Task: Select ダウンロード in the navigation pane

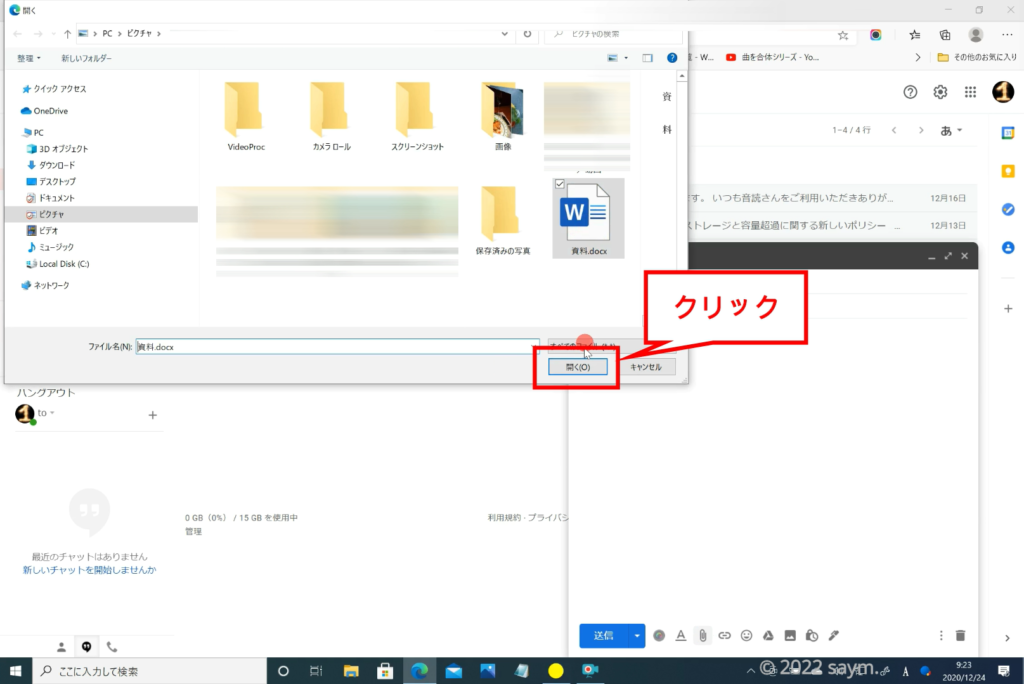Action: pos(56,165)
